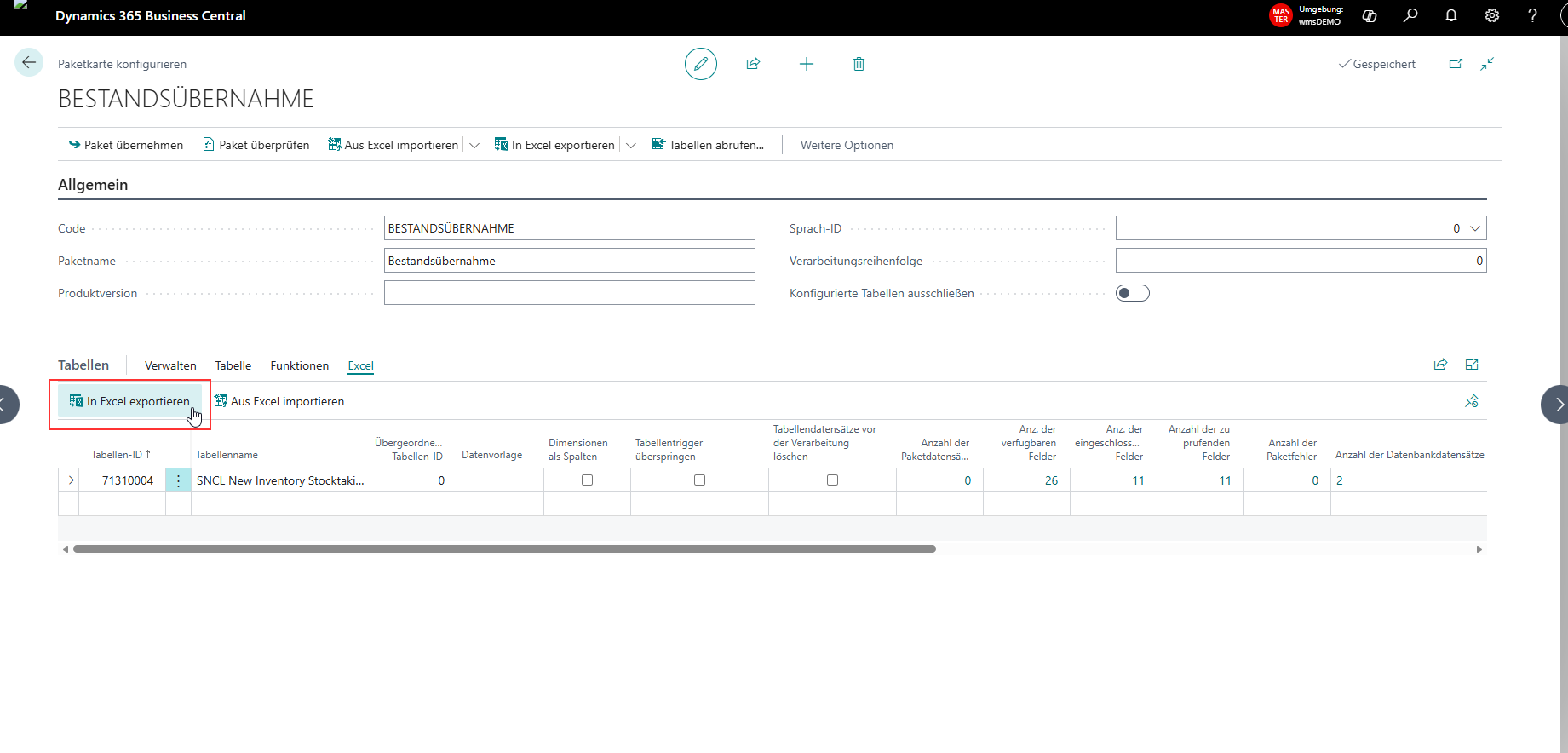Click Aus Excel importieren in Tabellen toolbar

(279, 401)
